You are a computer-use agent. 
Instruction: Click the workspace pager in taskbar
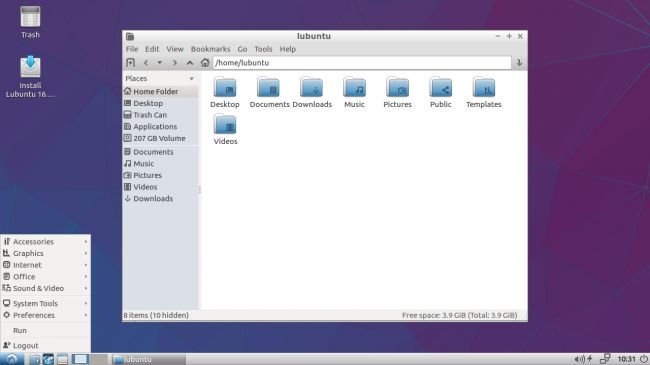(x=90, y=359)
